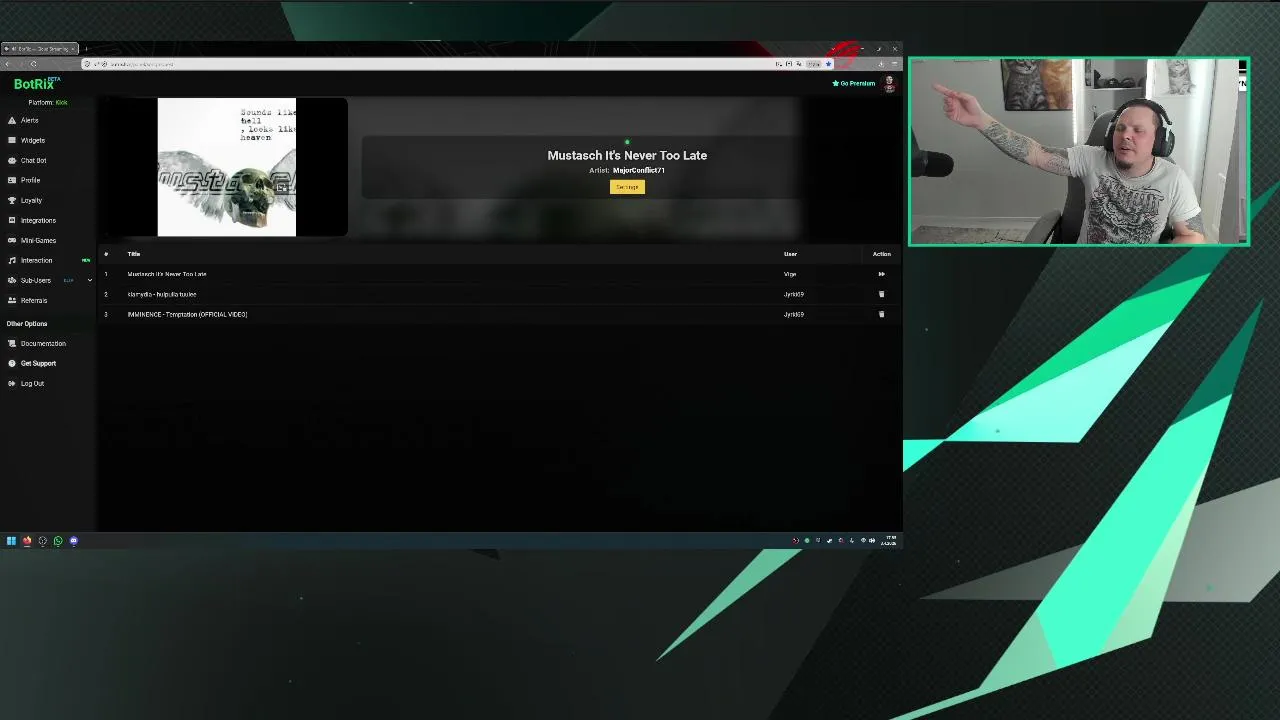Open the Profile sidebar entry
Image resolution: width=1280 pixels, height=720 pixels.
pos(30,180)
